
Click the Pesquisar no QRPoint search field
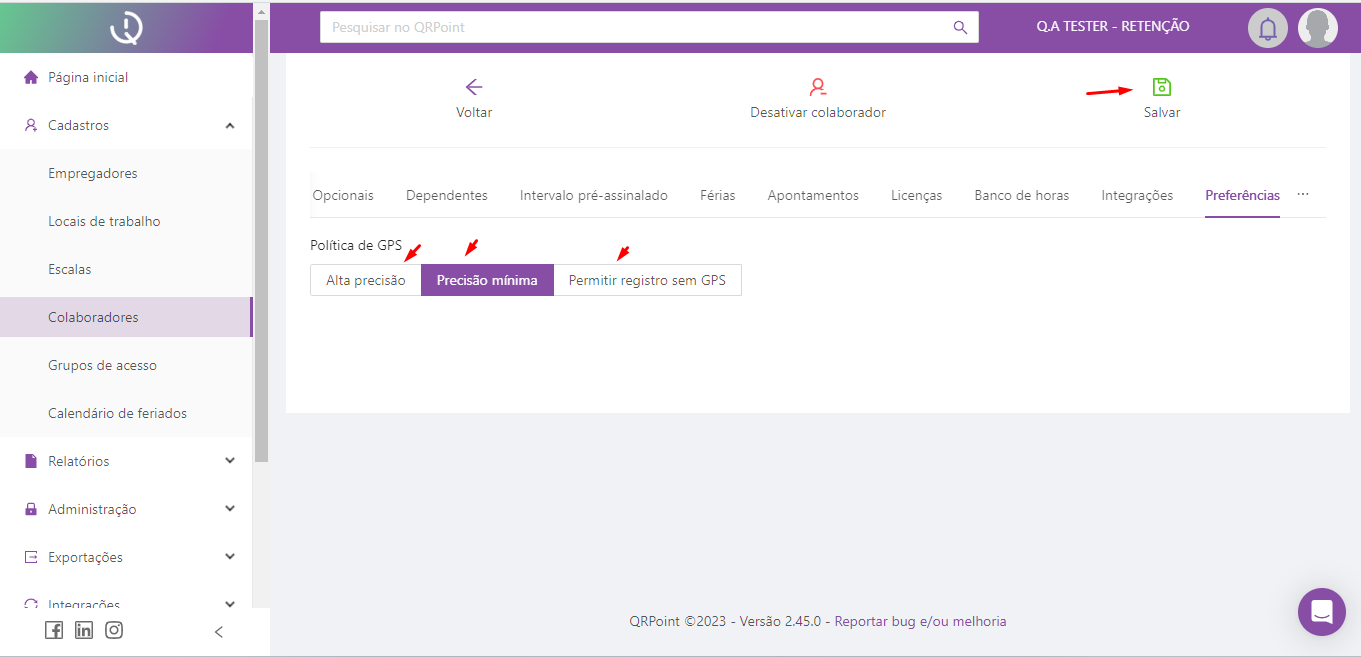(x=635, y=27)
